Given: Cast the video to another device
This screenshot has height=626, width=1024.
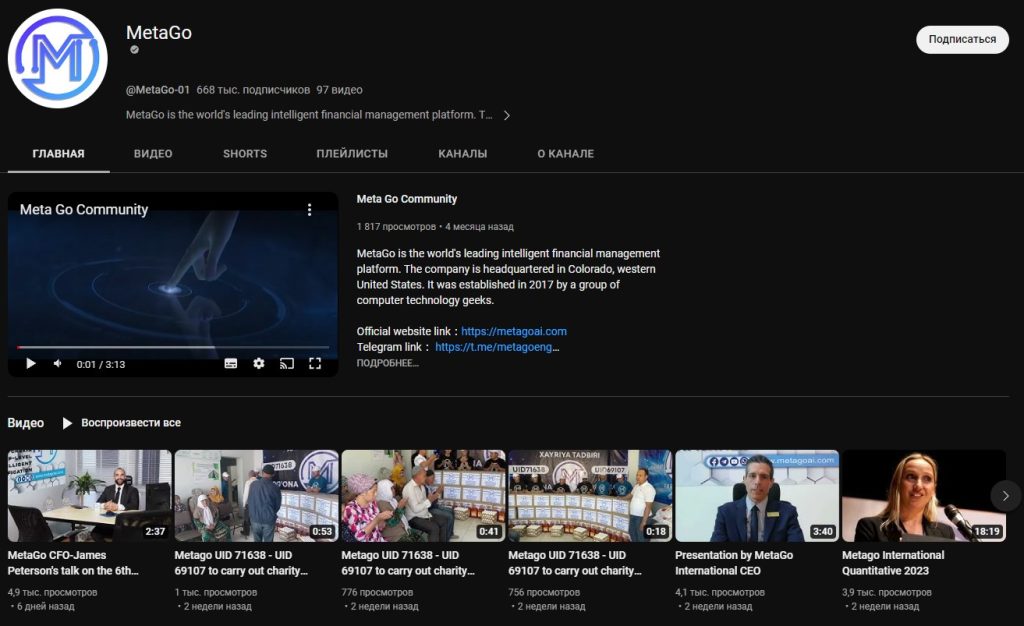Looking at the screenshot, I should [287, 364].
